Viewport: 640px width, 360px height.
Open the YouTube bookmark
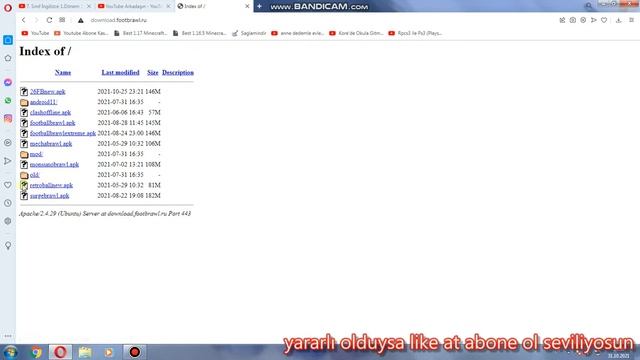coord(36,33)
